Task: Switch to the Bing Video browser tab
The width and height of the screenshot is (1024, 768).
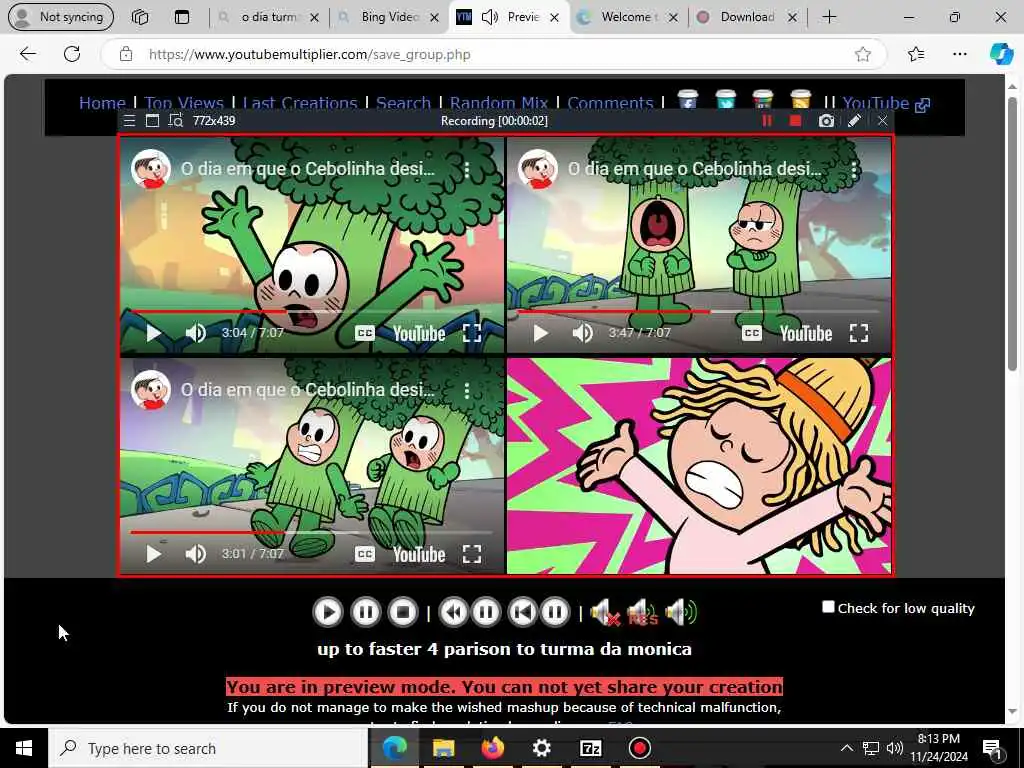Action: tap(389, 17)
